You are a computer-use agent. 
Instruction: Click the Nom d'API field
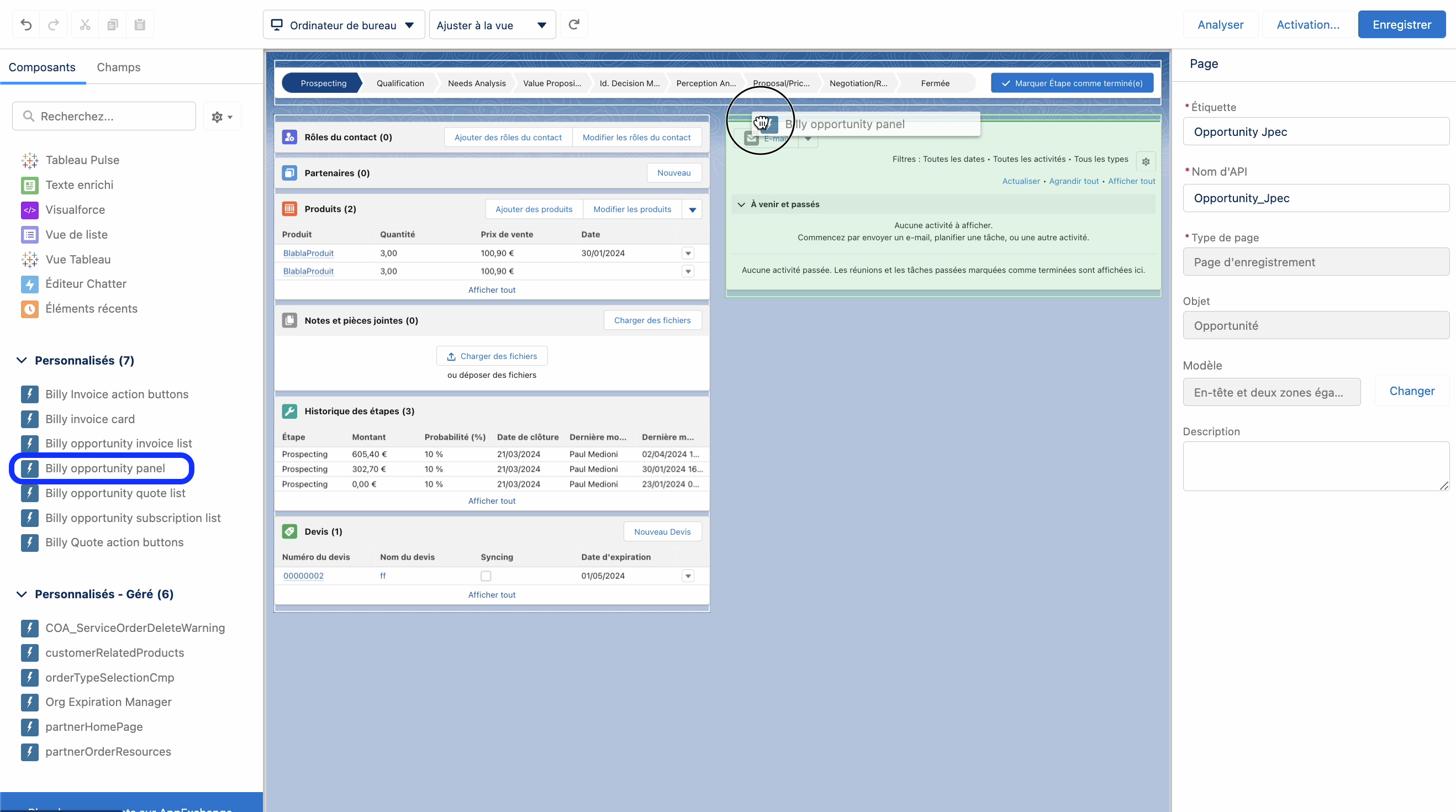click(x=1316, y=198)
